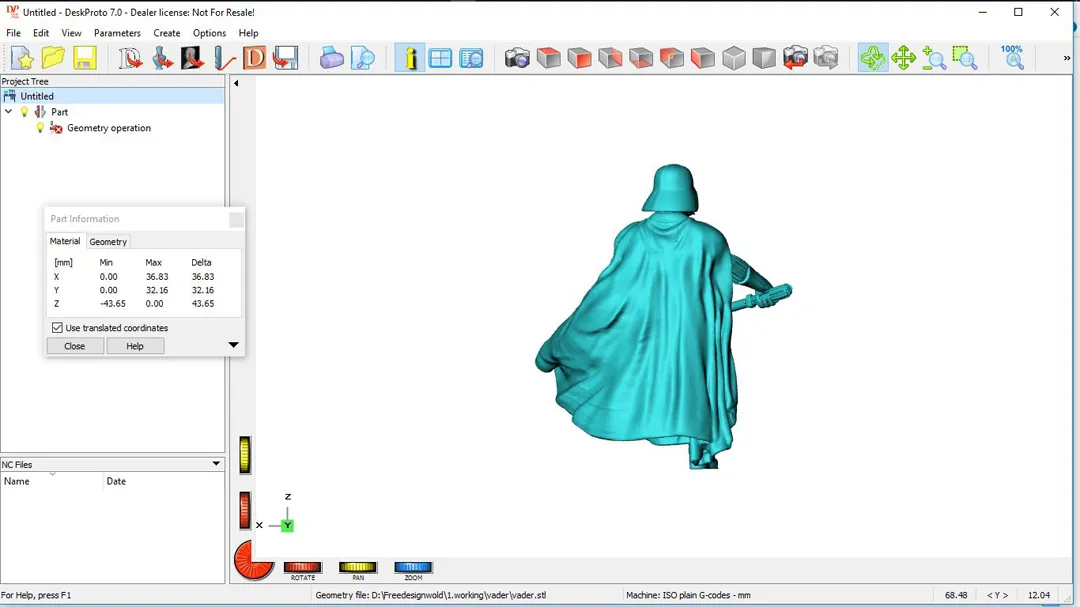The image size is (1080, 607).
Task: Click the red circular rotation dial
Action: [x=253, y=560]
